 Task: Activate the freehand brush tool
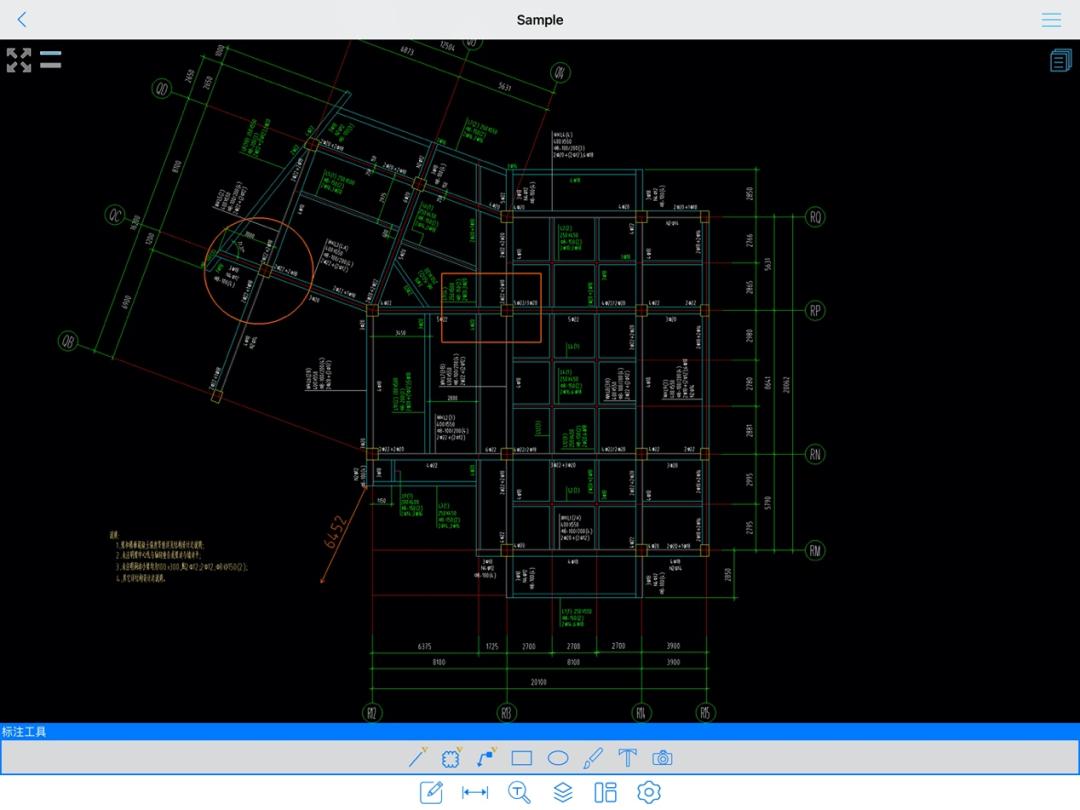coord(593,758)
